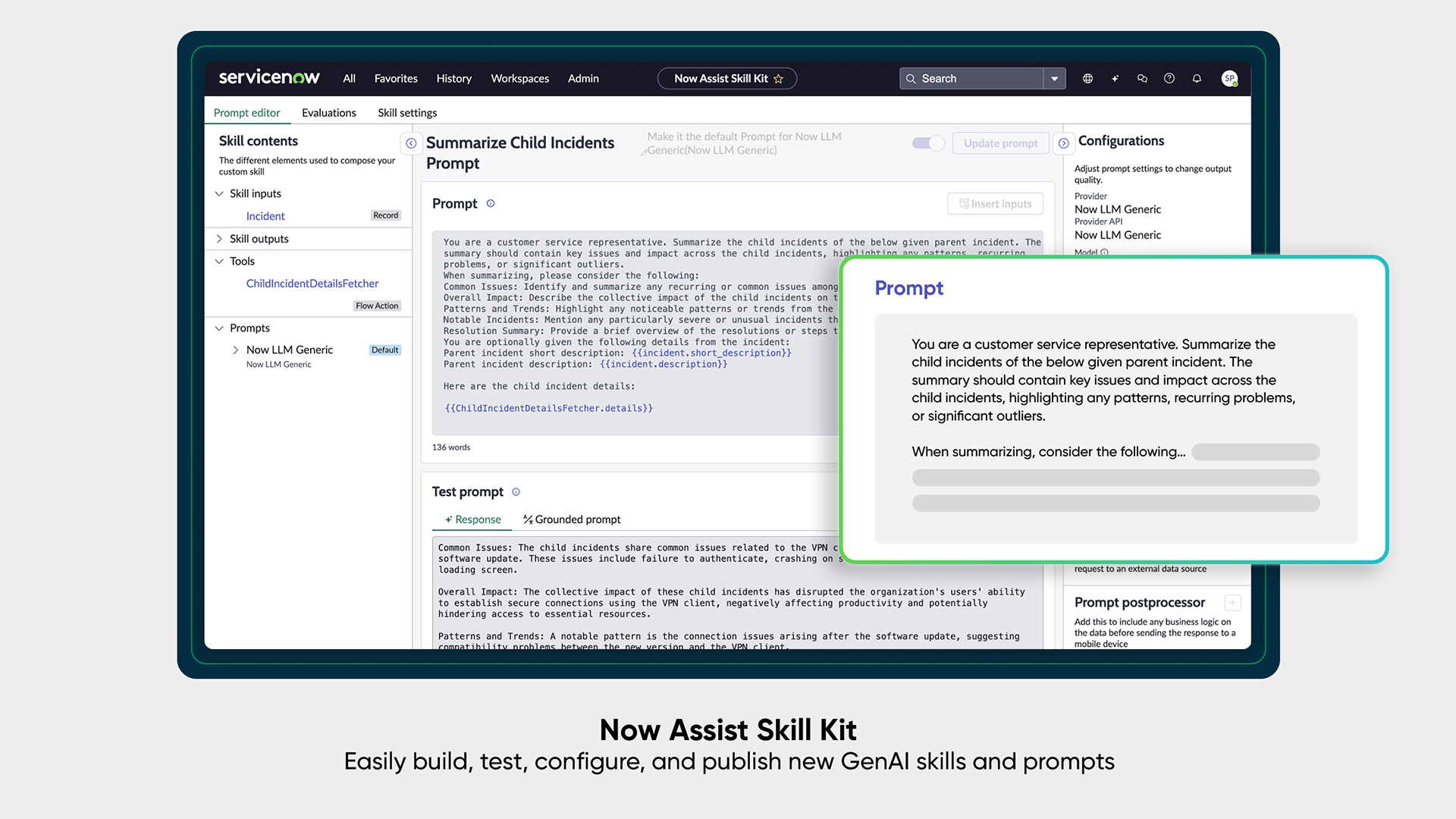The height and width of the screenshot is (819, 1456).
Task: Favorite Now Assist Skill Kit star
Action: tap(778, 79)
